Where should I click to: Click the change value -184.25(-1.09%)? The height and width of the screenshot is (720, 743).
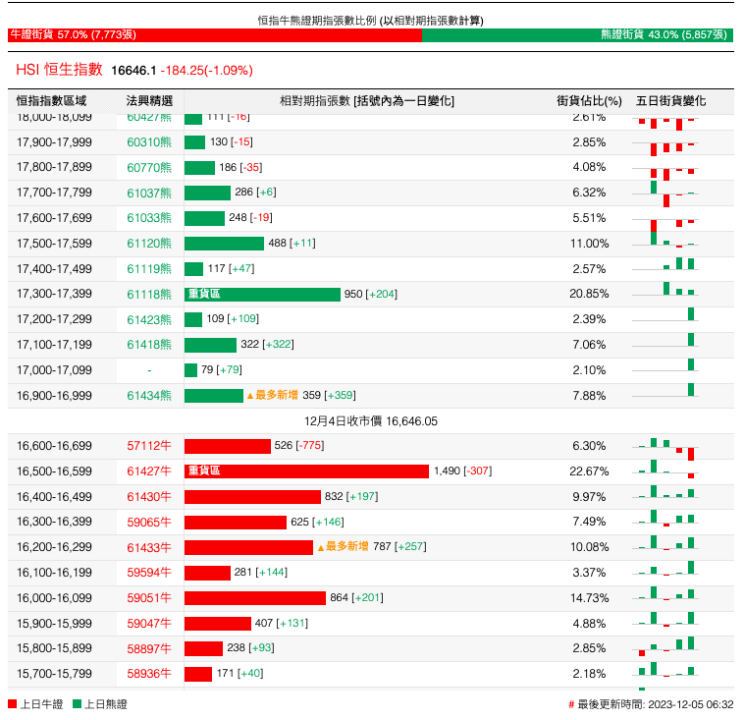(207, 71)
